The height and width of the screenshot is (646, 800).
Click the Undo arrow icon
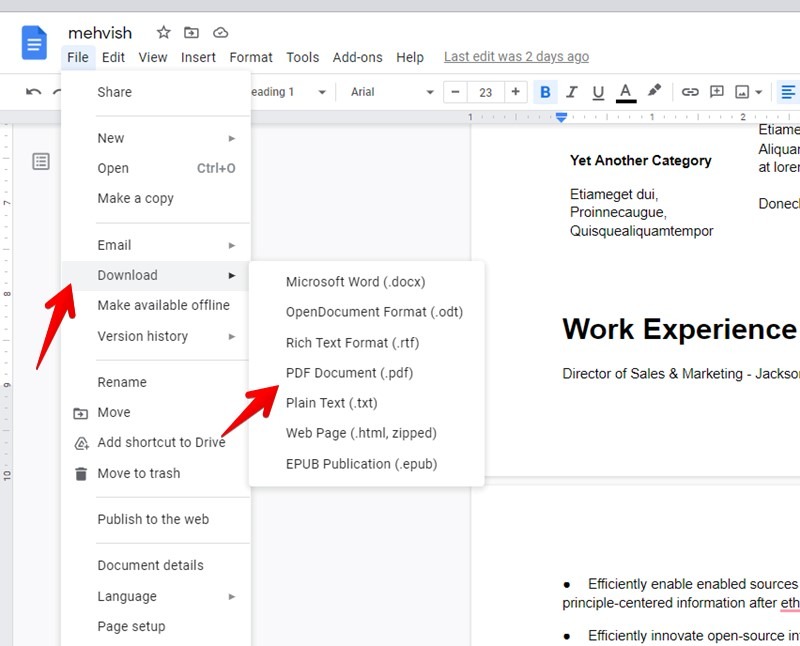[x=31, y=91]
